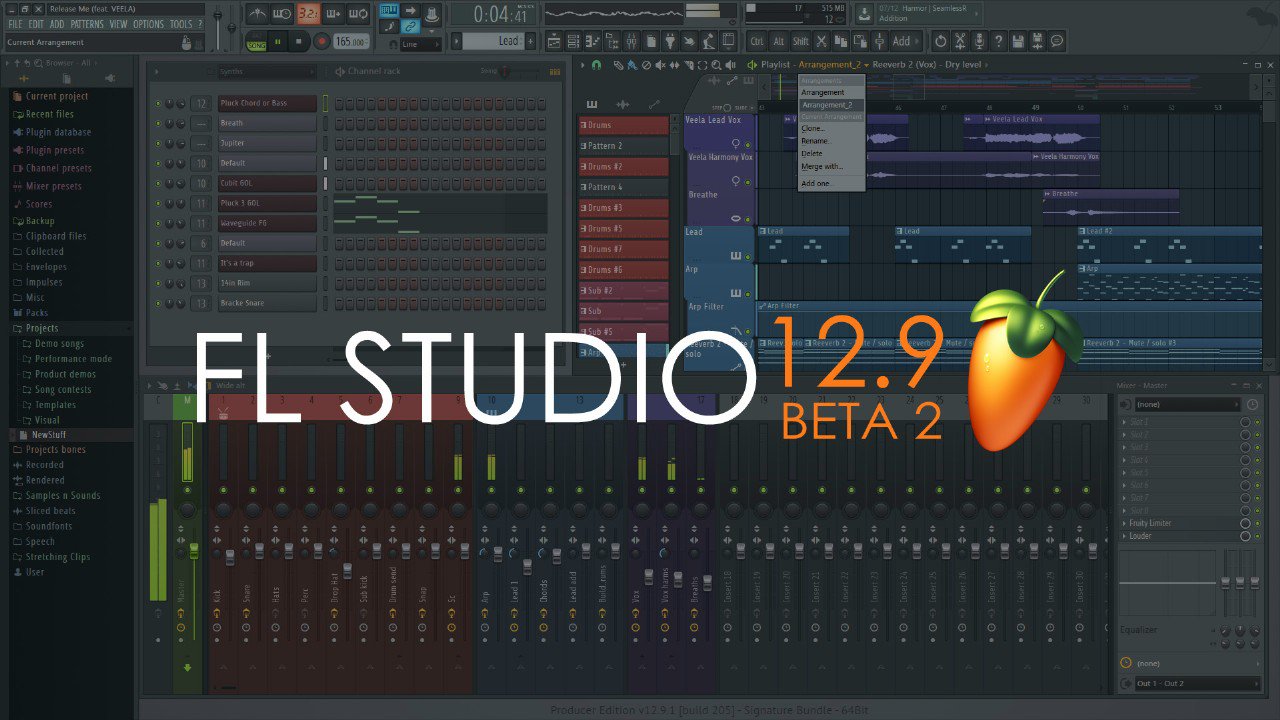1280x720 pixels.
Task: Toggle the Veela Harmony Vox track green light
Action: coord(747,181)
